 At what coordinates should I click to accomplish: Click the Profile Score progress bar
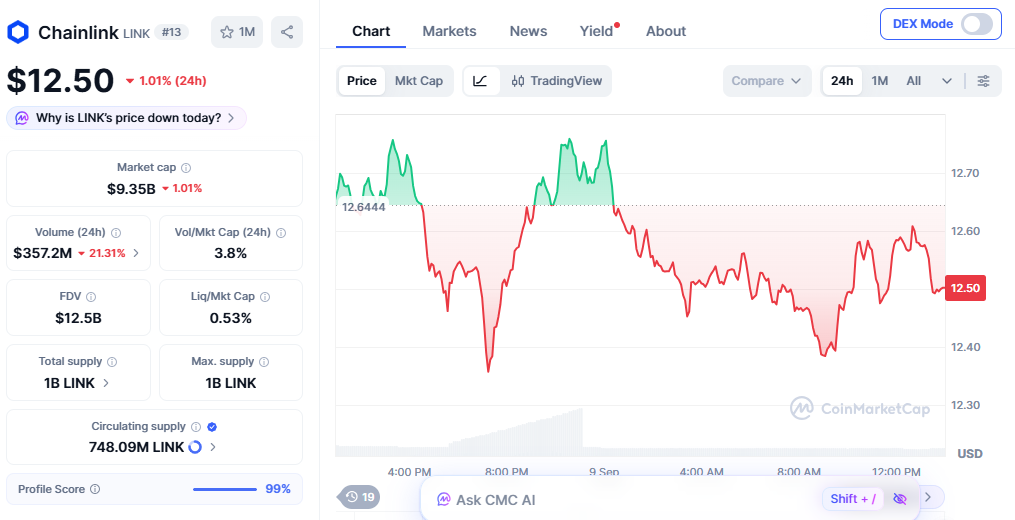click(x=225, y=489)
